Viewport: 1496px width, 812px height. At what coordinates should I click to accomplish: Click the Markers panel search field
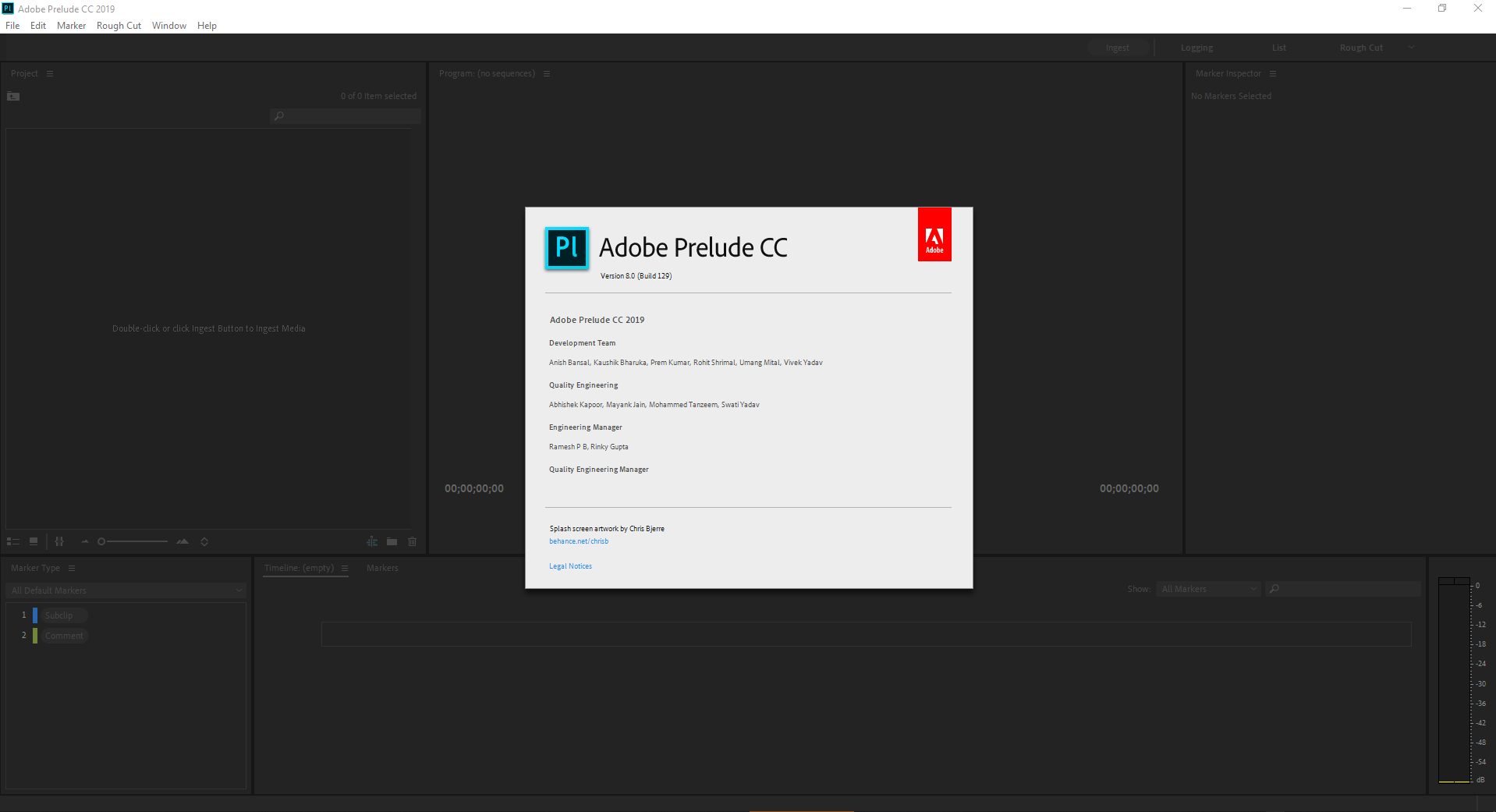point(1342,589)
